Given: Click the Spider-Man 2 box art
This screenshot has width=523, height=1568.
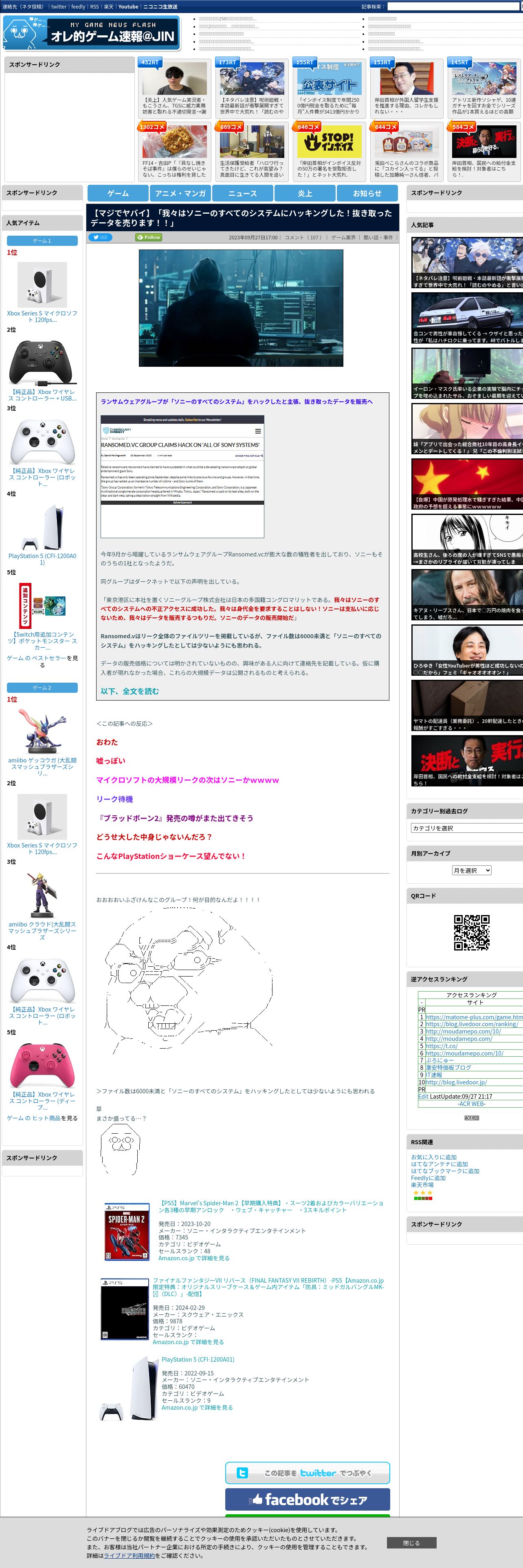Looking at the screenshot, I should 127,1232.
